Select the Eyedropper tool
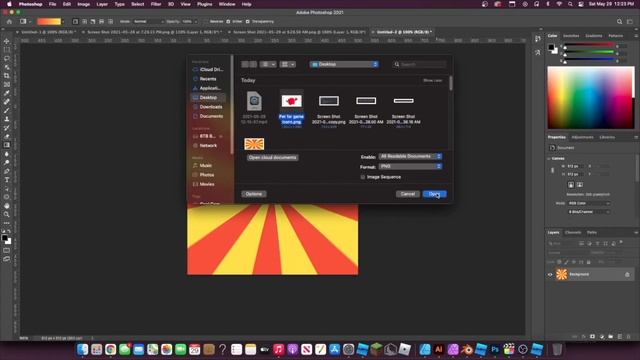This screenshot has width=640, height=360. tap(7, 93)
